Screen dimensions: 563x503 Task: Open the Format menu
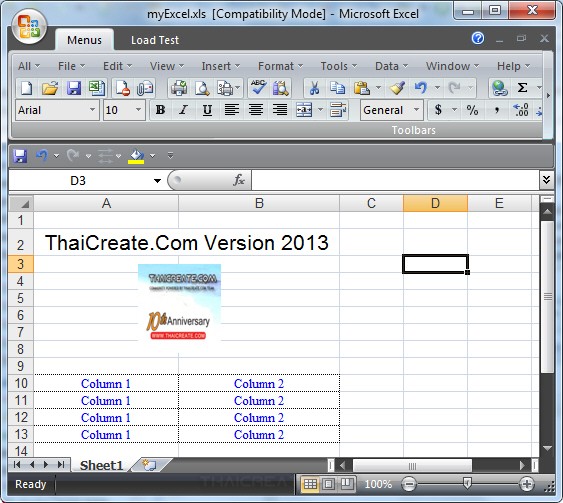point(280,66)
